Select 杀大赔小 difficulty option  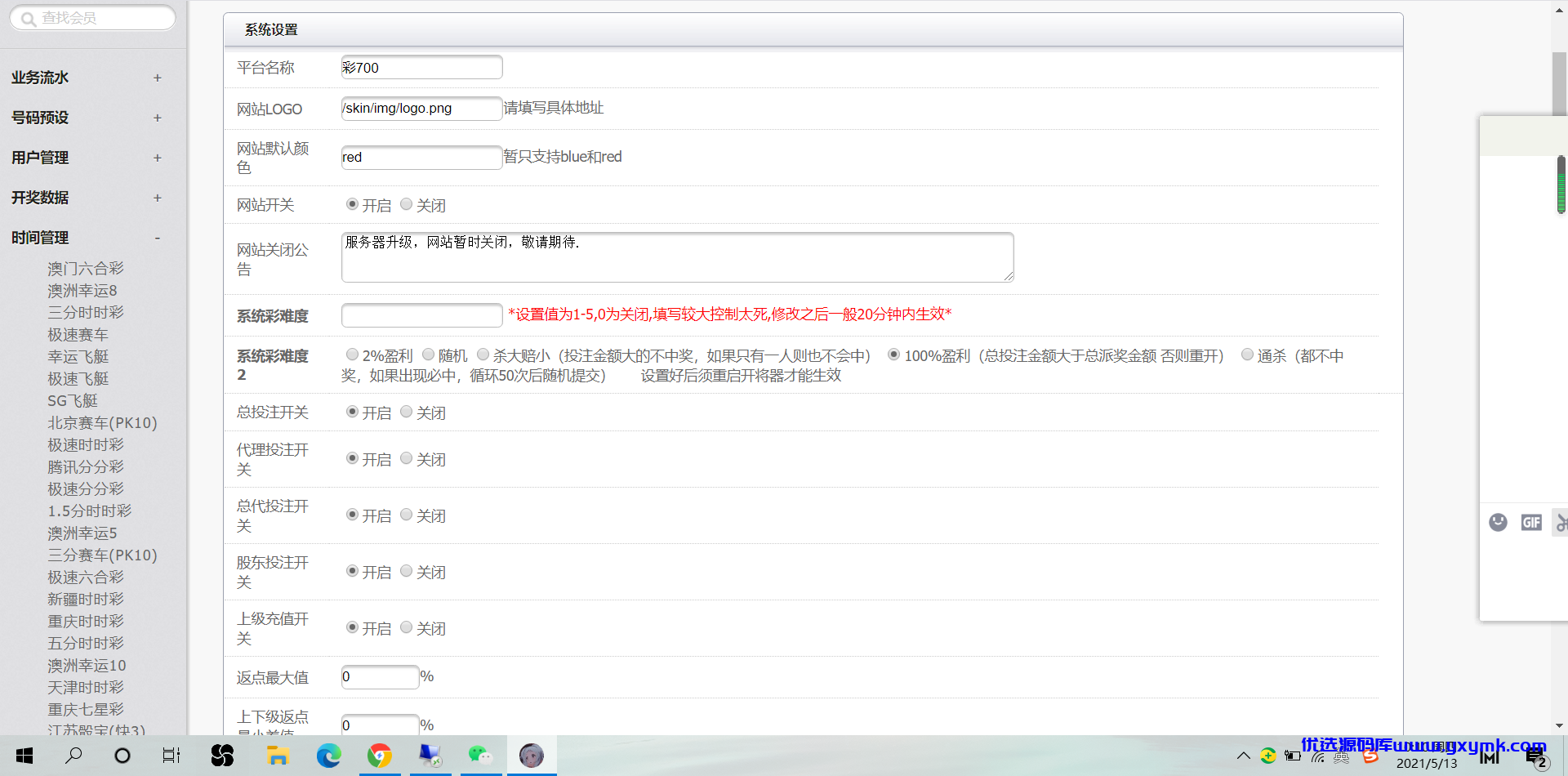coord(483,355)
